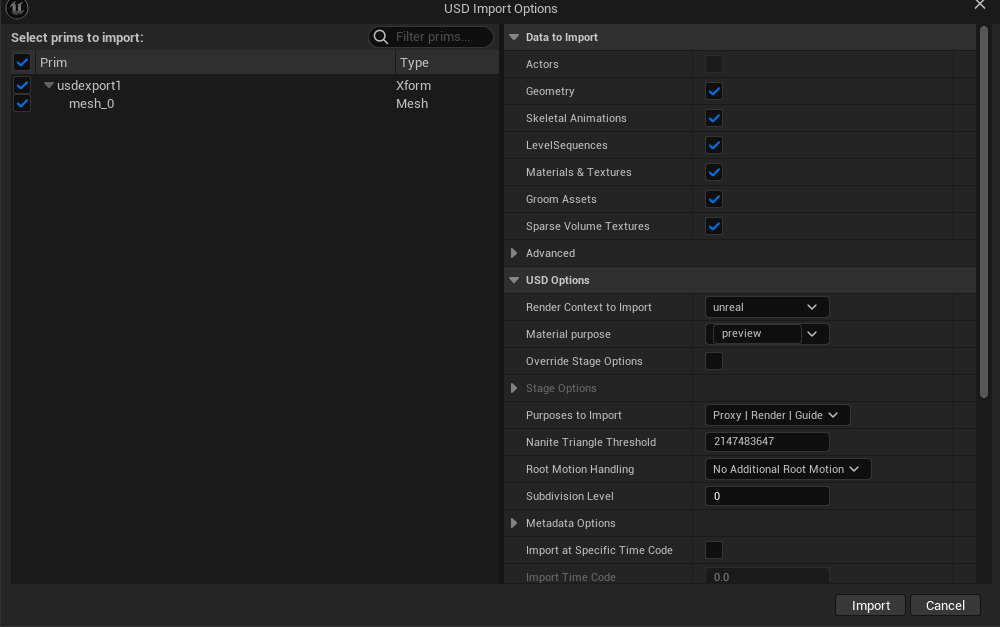Collapse the USD Options section
Screen dimensions: 1000x627
click(514, 280)
